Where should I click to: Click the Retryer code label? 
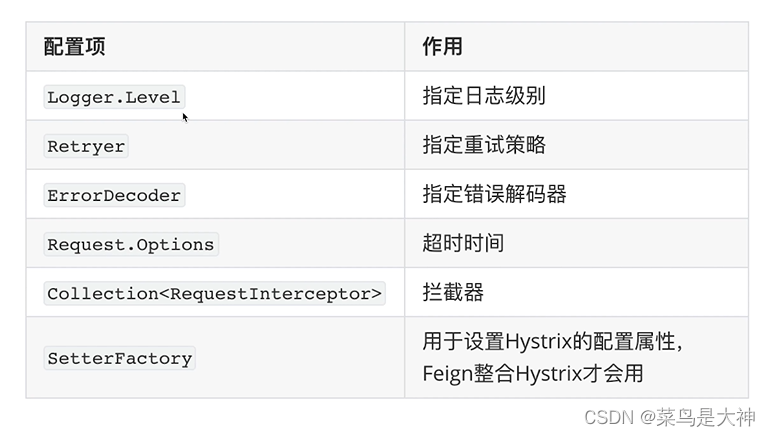coord(86,146)
